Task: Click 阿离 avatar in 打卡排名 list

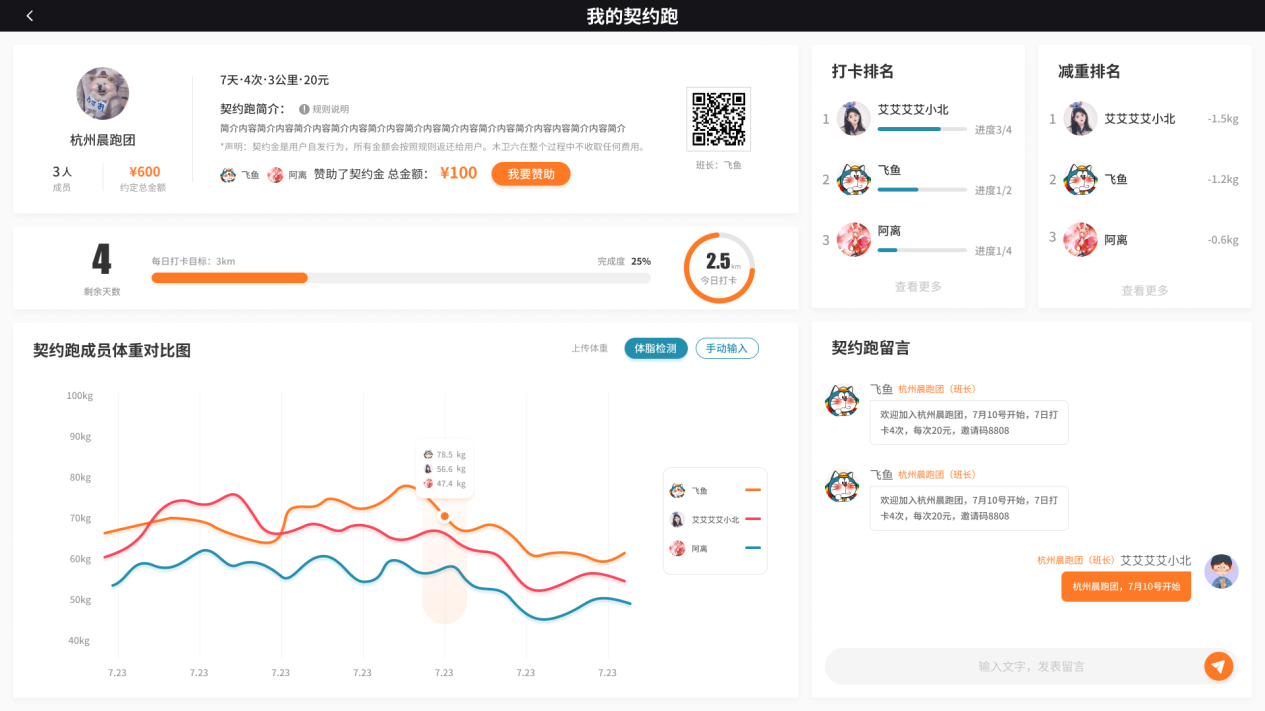Action: click(853, 239)
